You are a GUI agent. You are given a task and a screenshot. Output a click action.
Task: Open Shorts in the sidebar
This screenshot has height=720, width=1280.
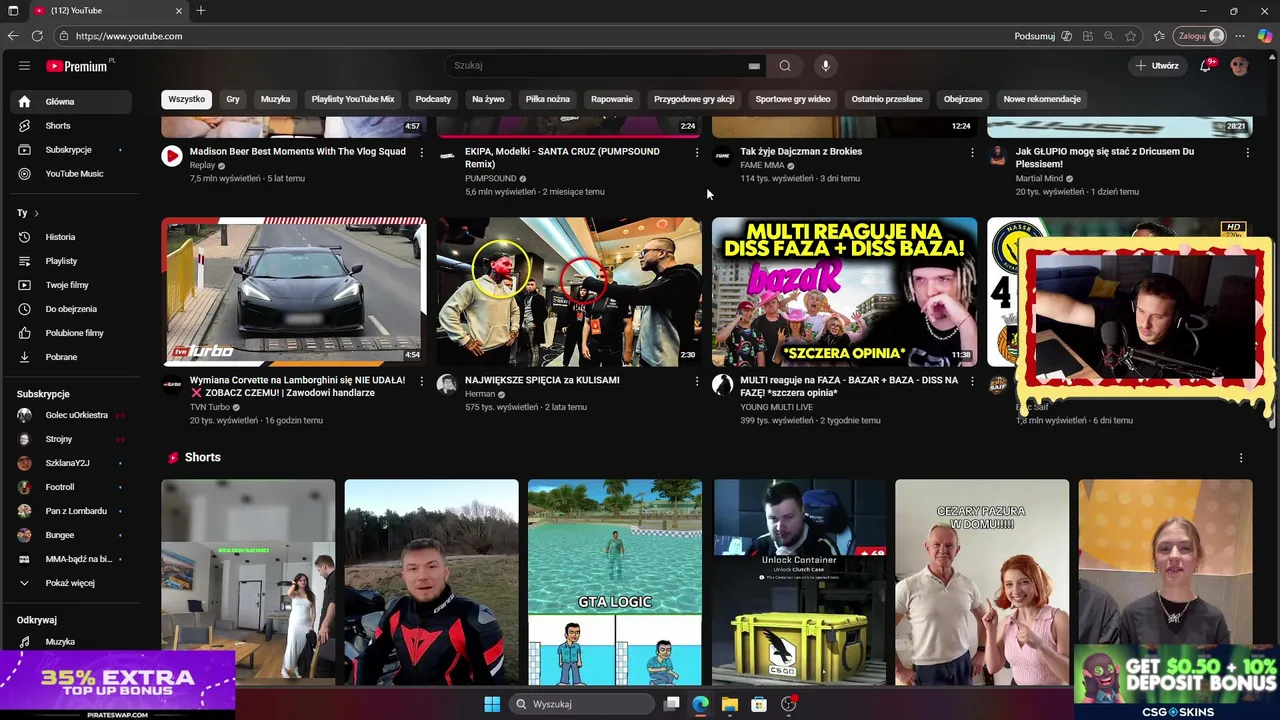71,126
